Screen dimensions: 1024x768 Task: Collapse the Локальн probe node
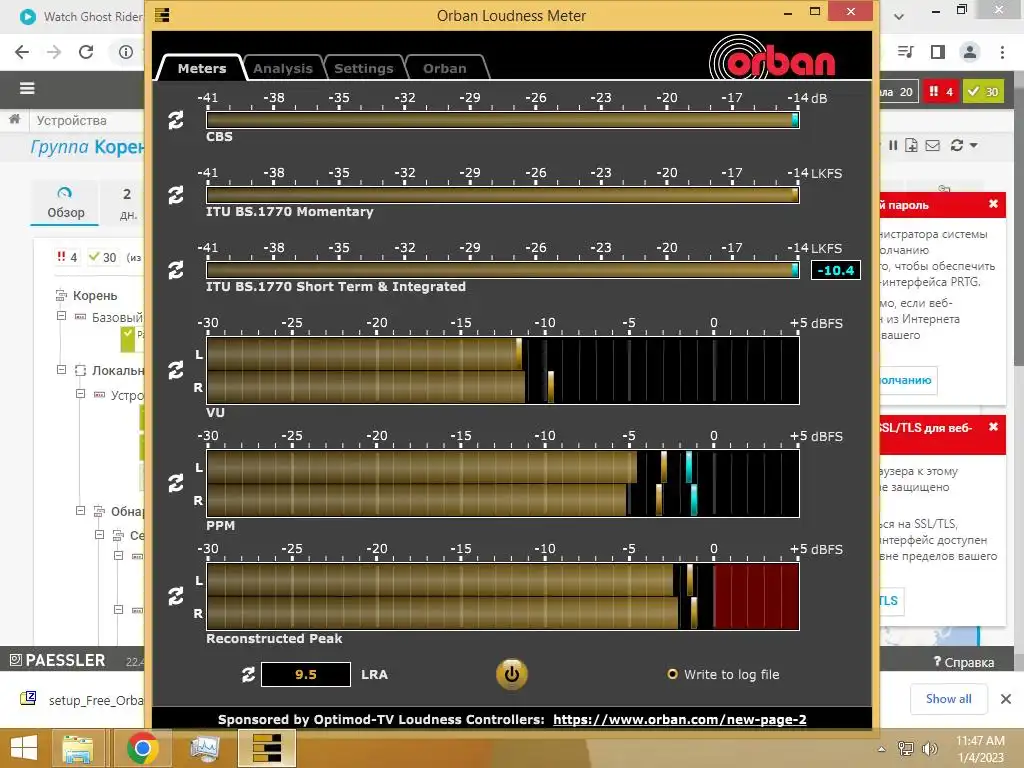(x=61, y=370)
